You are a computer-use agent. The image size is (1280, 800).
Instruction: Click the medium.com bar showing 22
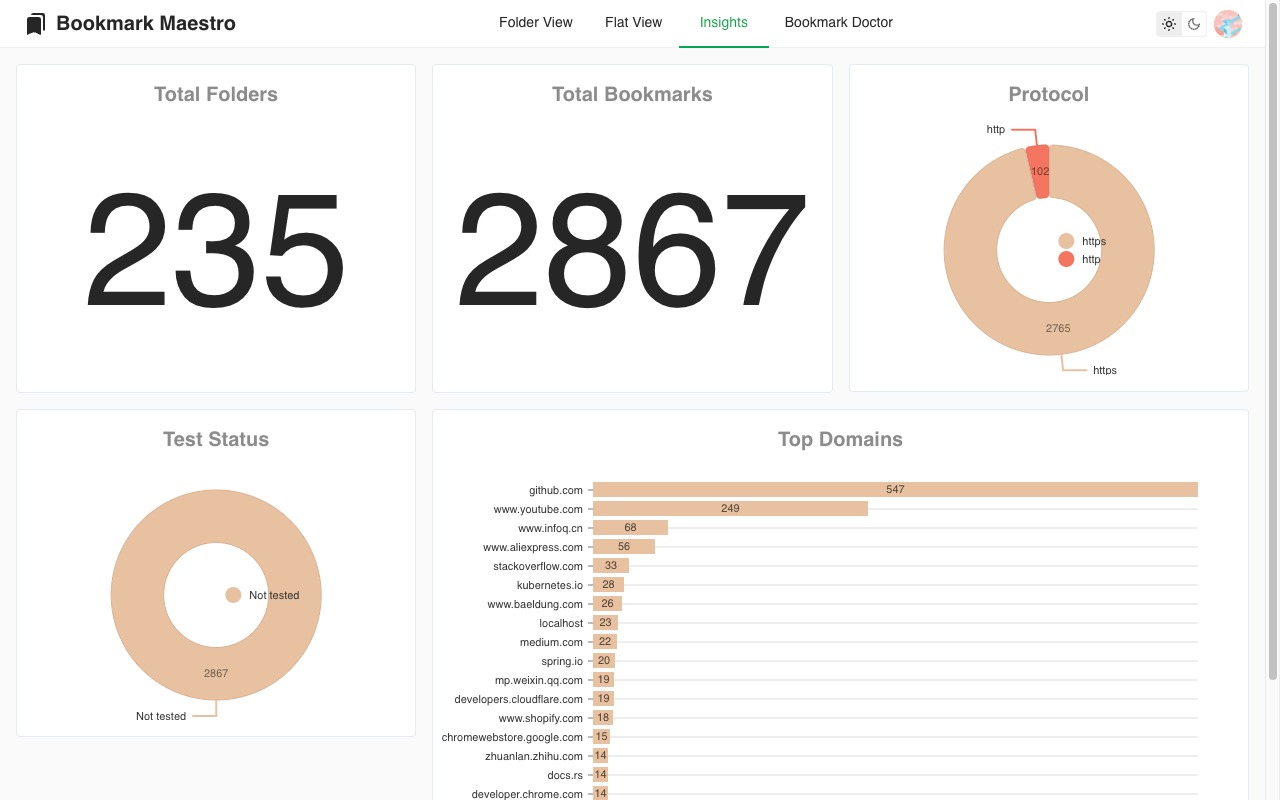coord(605,642)
